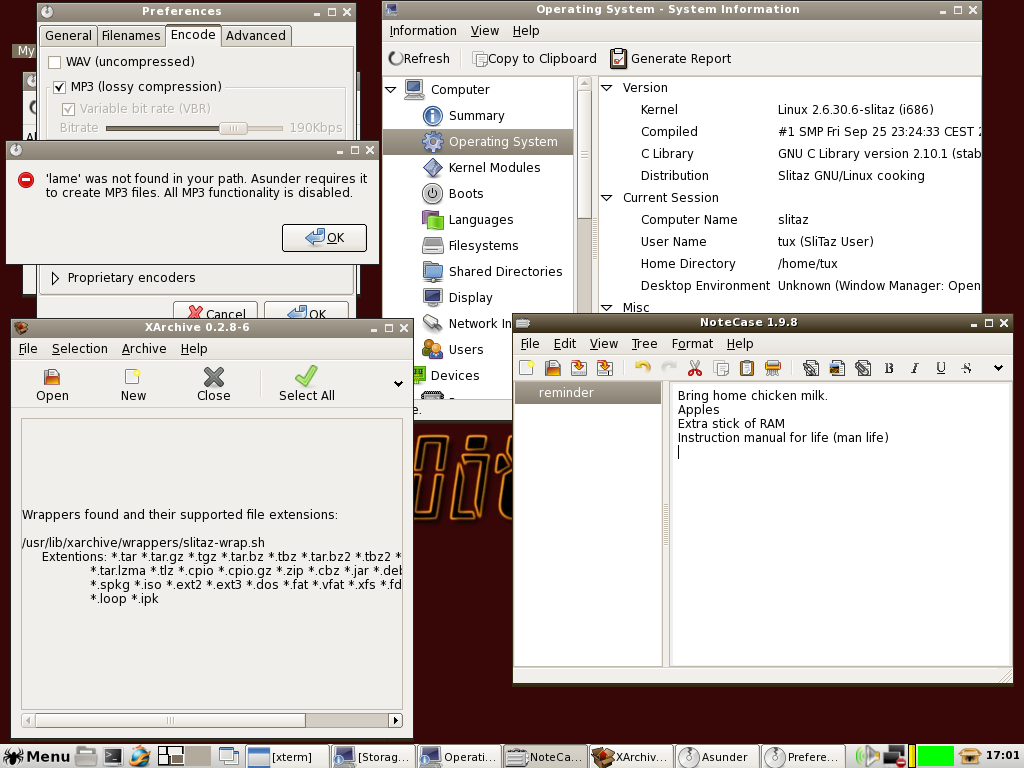Screen dimensions: 1024x768
Task: Collapse the Computer tree in System Information
Action: point(391,89)
